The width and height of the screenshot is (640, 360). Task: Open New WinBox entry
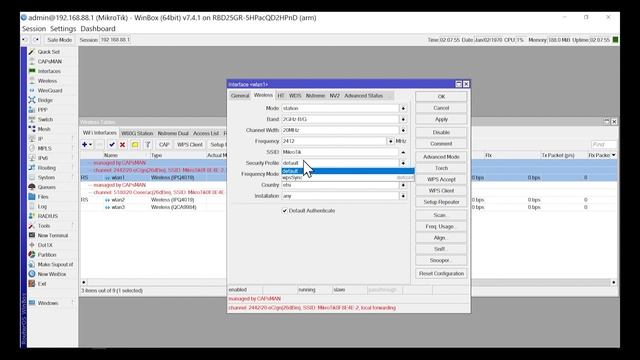51,274
